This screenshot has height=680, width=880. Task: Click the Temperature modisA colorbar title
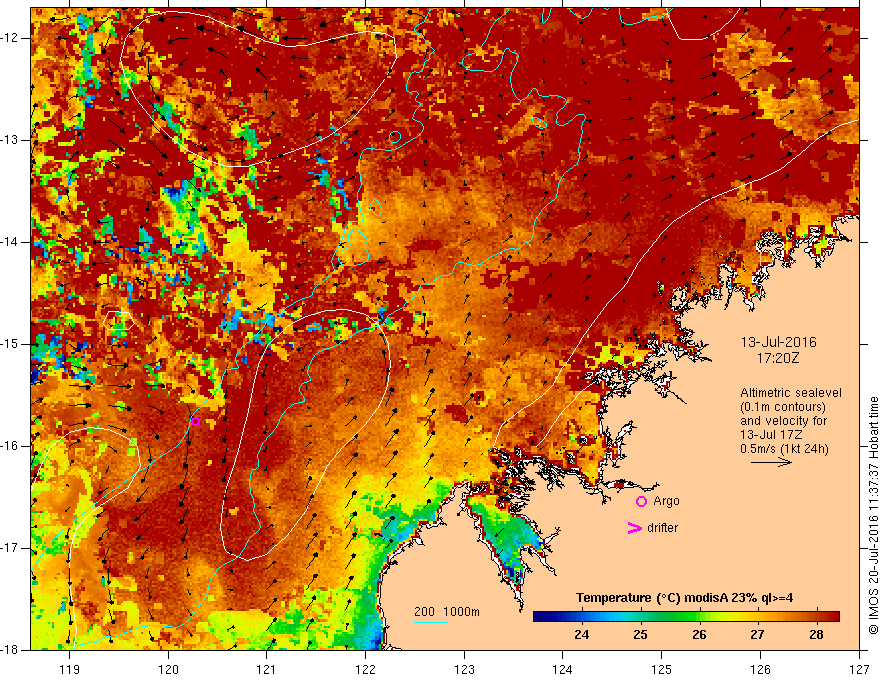[x=684, y=598]
